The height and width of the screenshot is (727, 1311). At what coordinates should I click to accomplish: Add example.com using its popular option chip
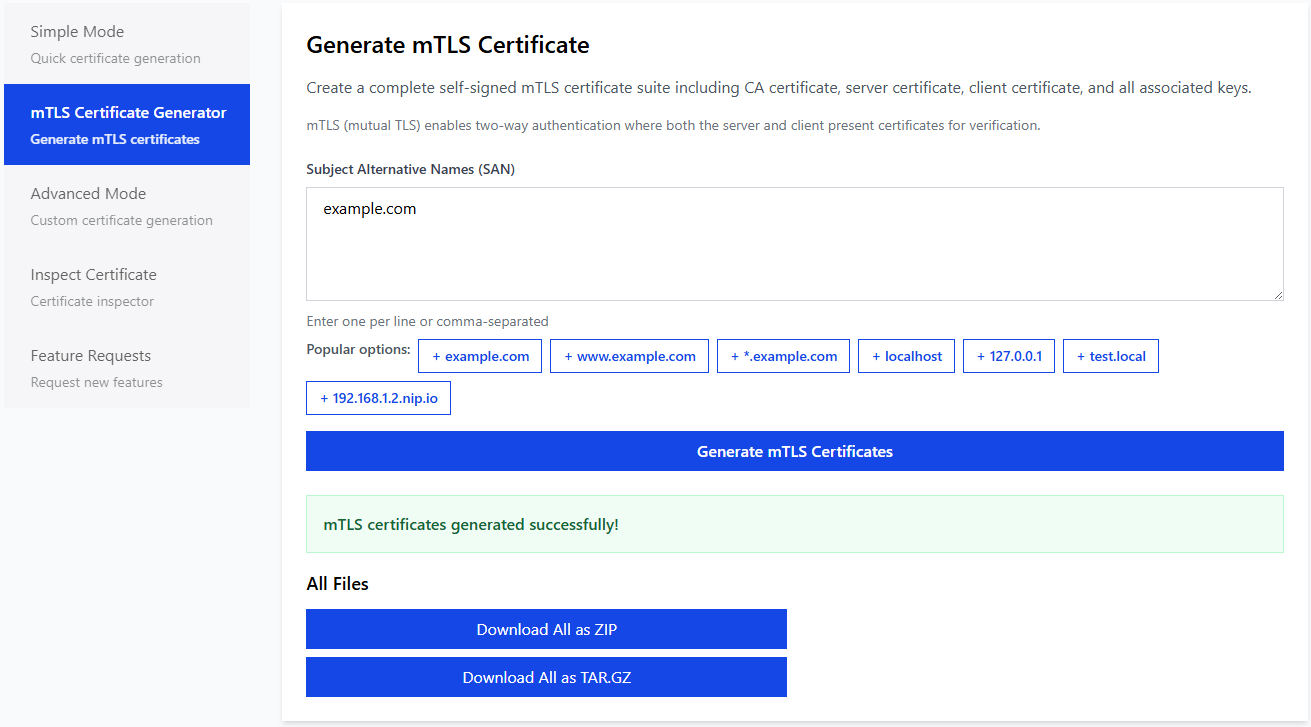(x=480, y=355)
